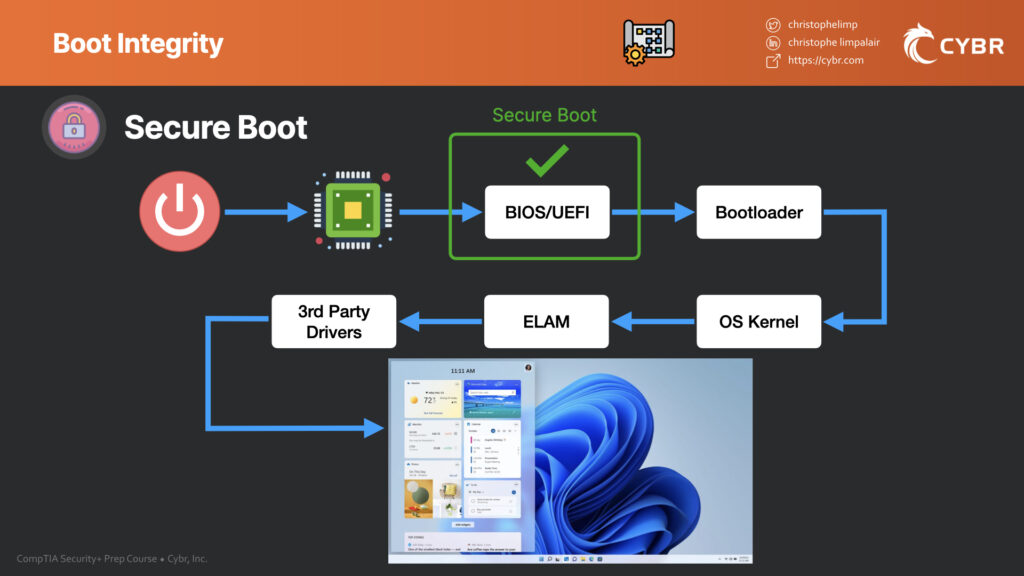Open the Top Stories news card
1024x576 pixels.
pyautogui.click(x=462, y=542)
